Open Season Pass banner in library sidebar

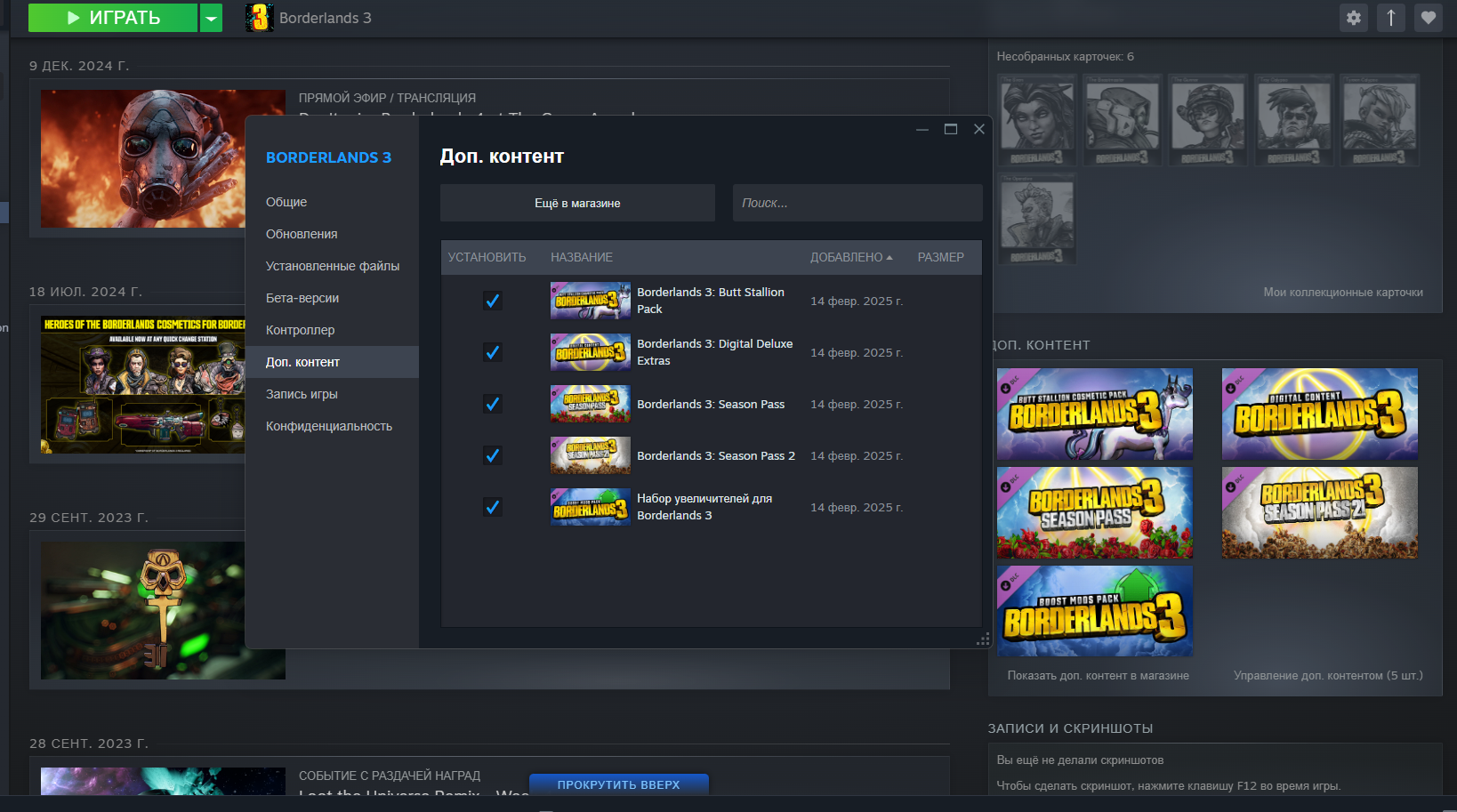[x=1095, y=513]
